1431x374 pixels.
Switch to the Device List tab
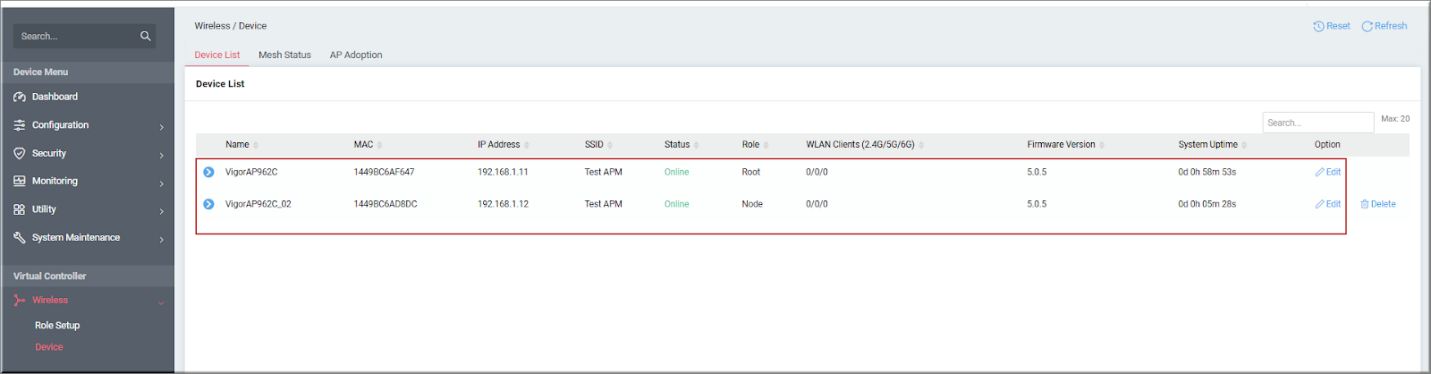(217, 55)
